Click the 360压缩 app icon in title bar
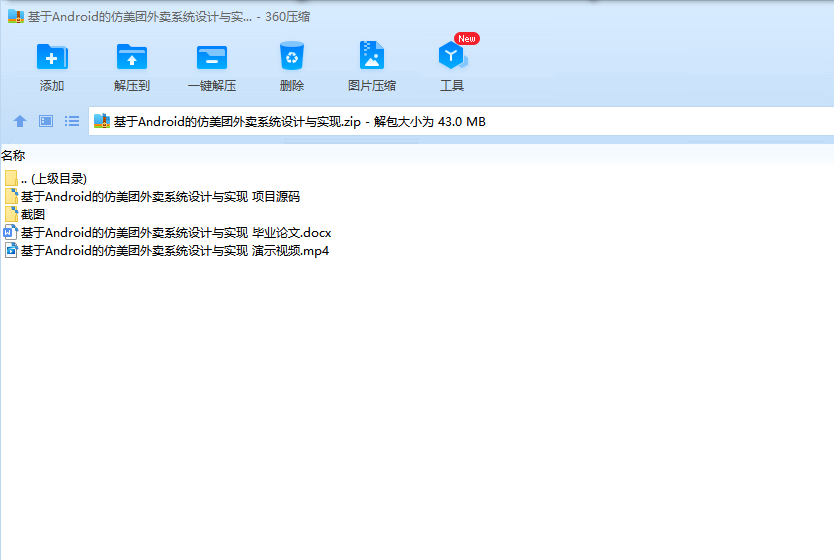The image size is (834, 560). 16,16
